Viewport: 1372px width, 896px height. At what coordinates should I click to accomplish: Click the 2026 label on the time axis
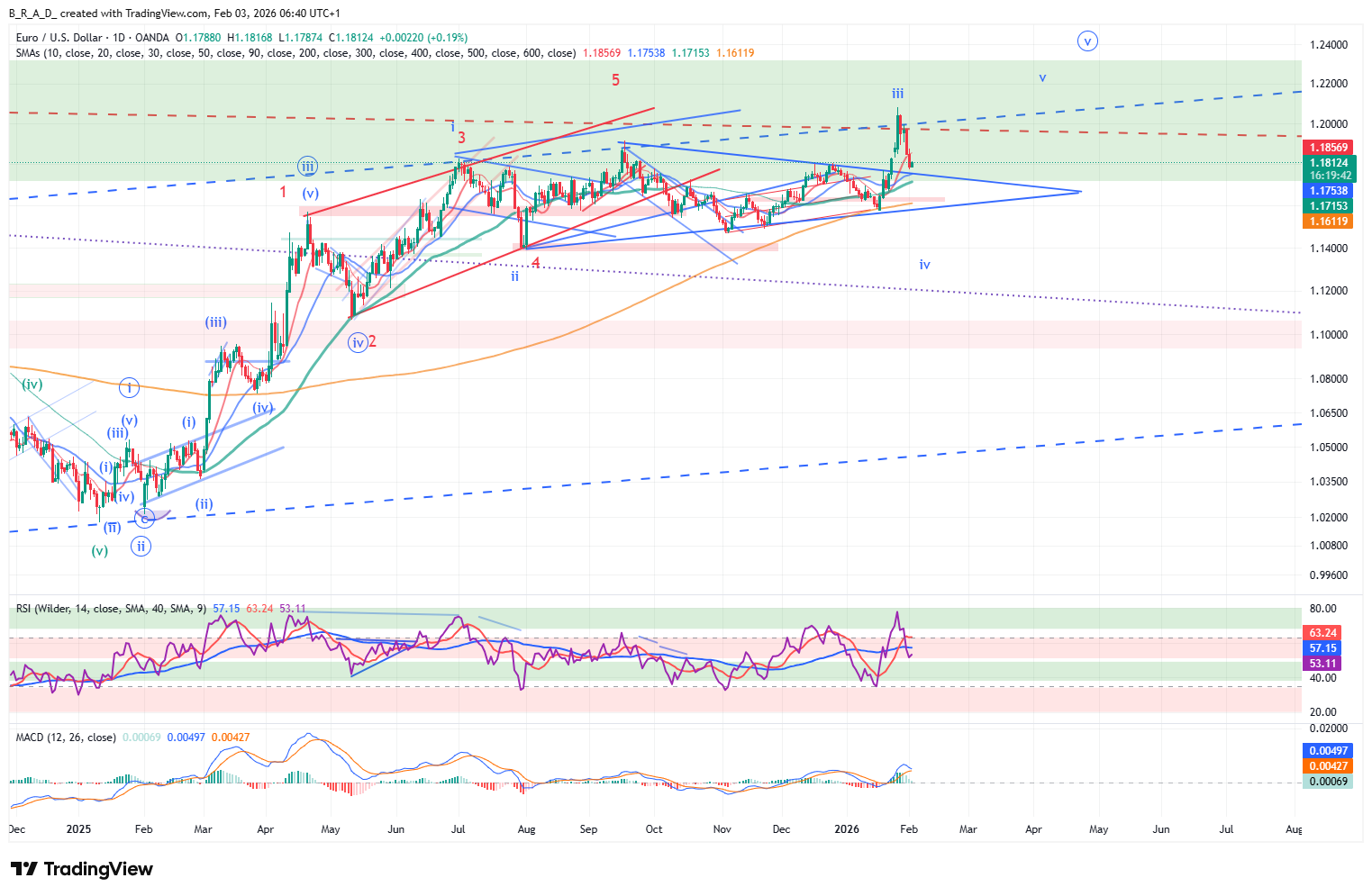point(847,829)
